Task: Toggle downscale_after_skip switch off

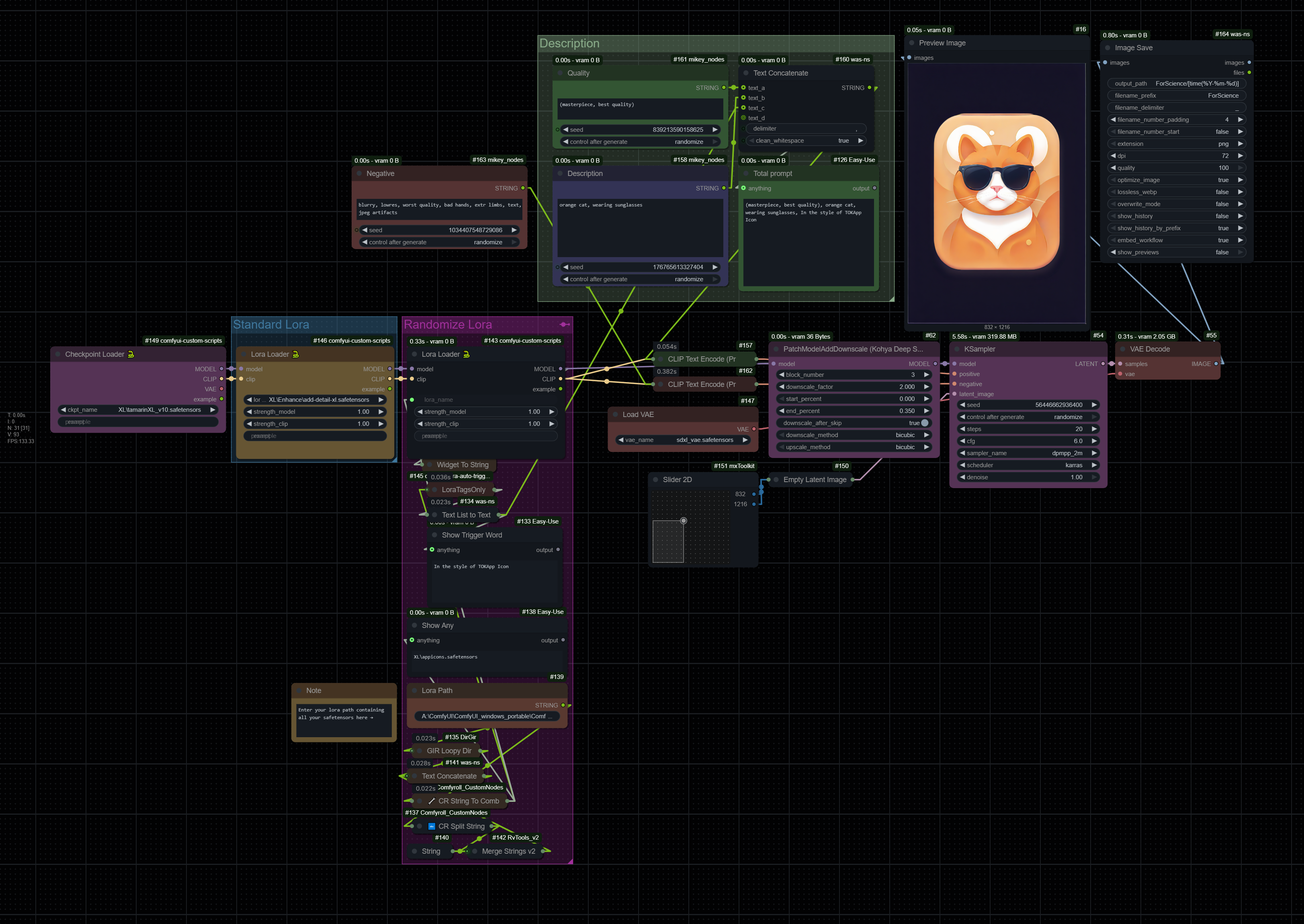Action: click(x=925, y=423)
